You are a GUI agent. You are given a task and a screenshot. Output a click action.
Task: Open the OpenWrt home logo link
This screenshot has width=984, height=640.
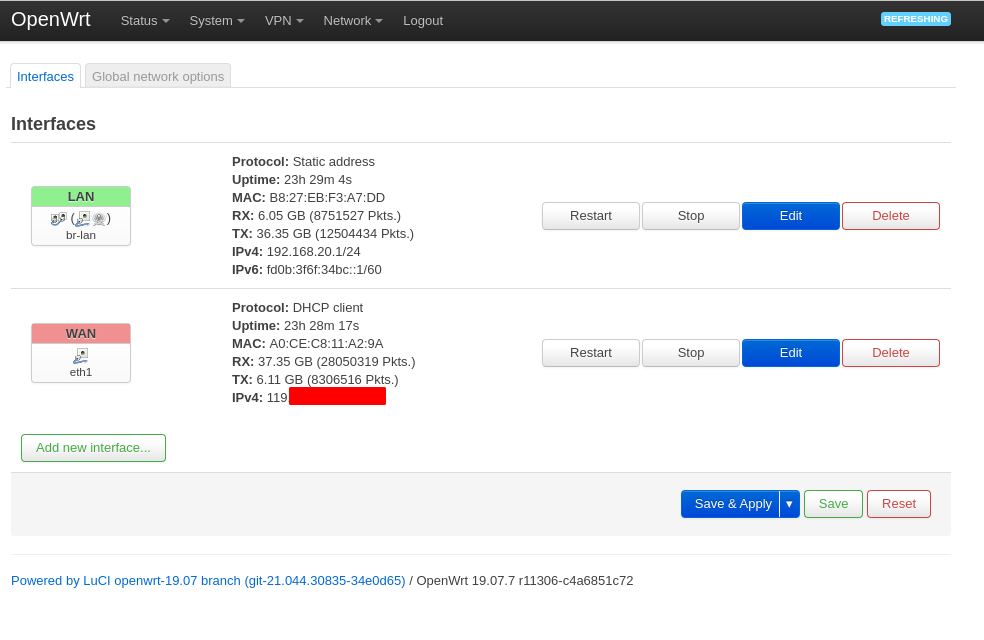pyautogui.click(x=51, y=19)
